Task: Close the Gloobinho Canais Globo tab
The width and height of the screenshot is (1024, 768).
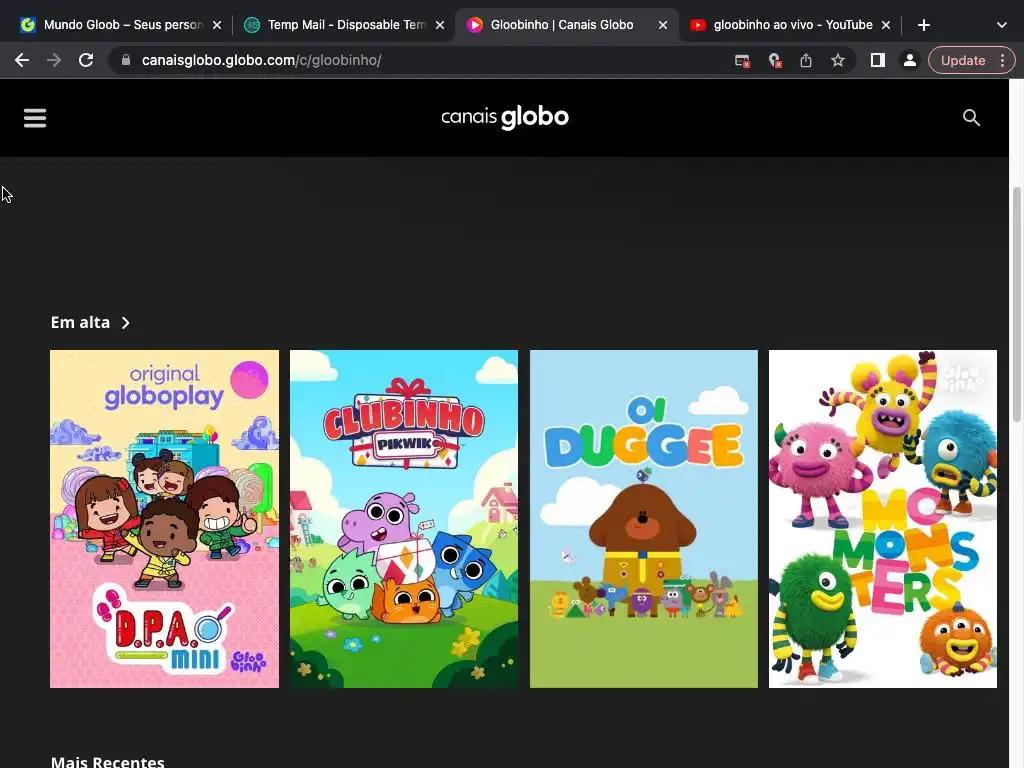Action: pyautogui.click(x=663, y=25)
